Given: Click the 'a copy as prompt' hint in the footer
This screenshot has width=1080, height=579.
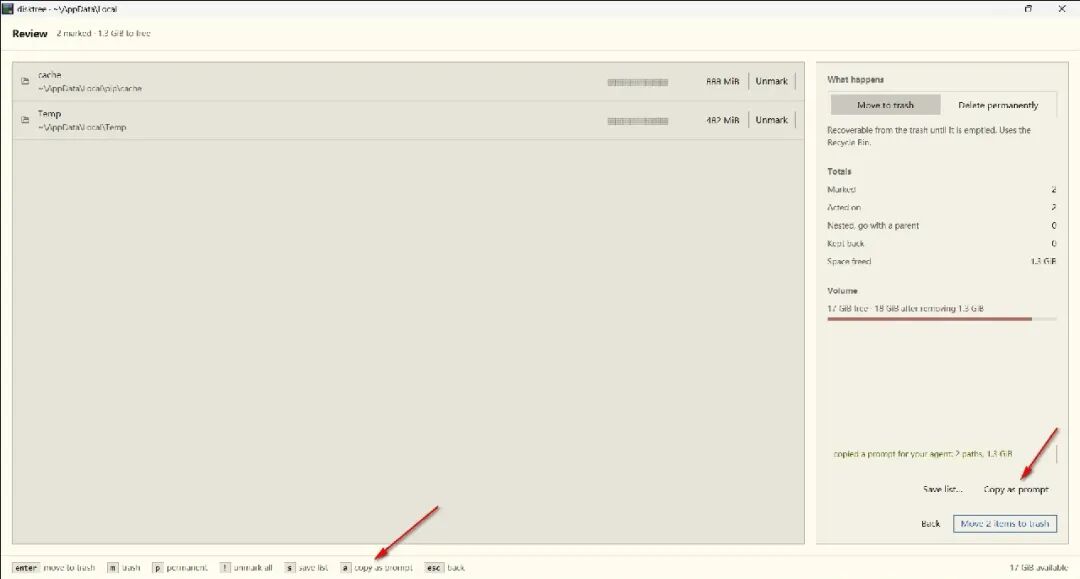Looking at the screenshot, I should (x=377, y=567).
